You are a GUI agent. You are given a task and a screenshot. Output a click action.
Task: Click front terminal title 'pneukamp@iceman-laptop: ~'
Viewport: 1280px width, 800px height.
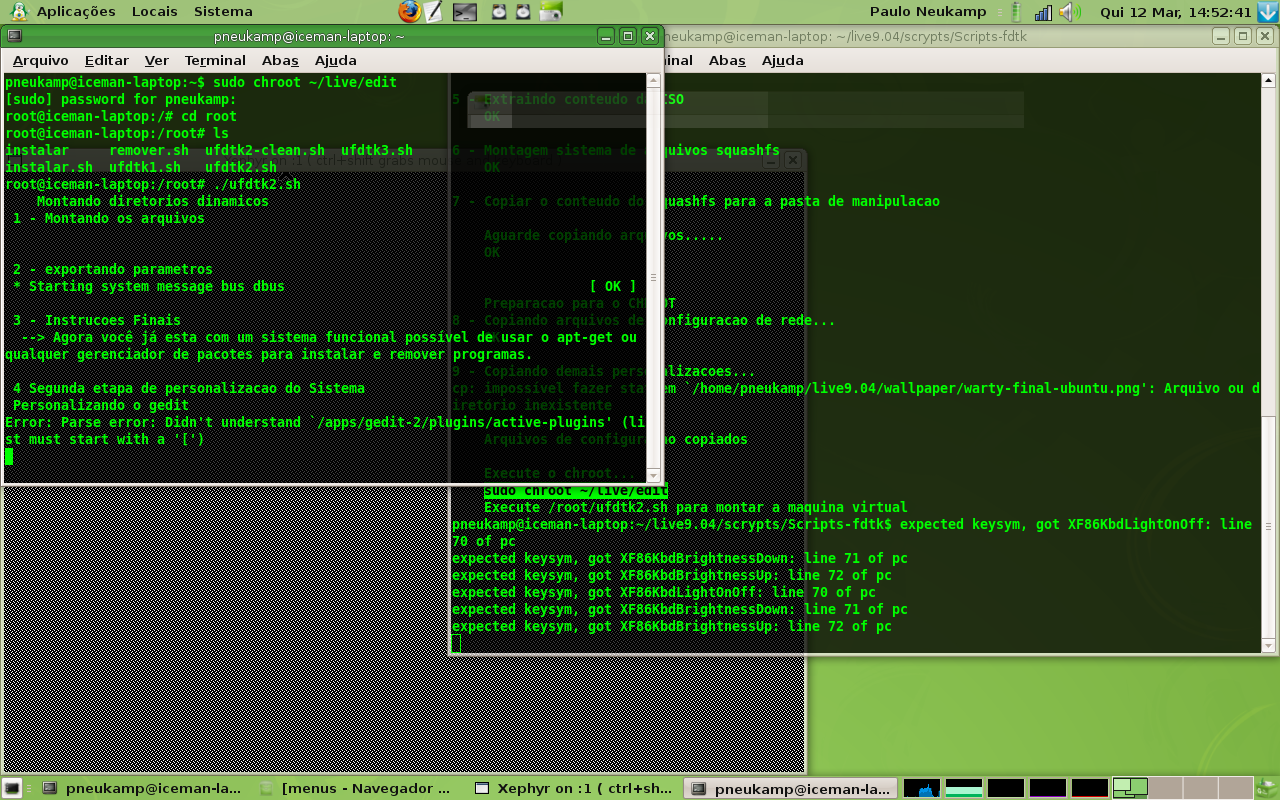click(x=308, y=36)
